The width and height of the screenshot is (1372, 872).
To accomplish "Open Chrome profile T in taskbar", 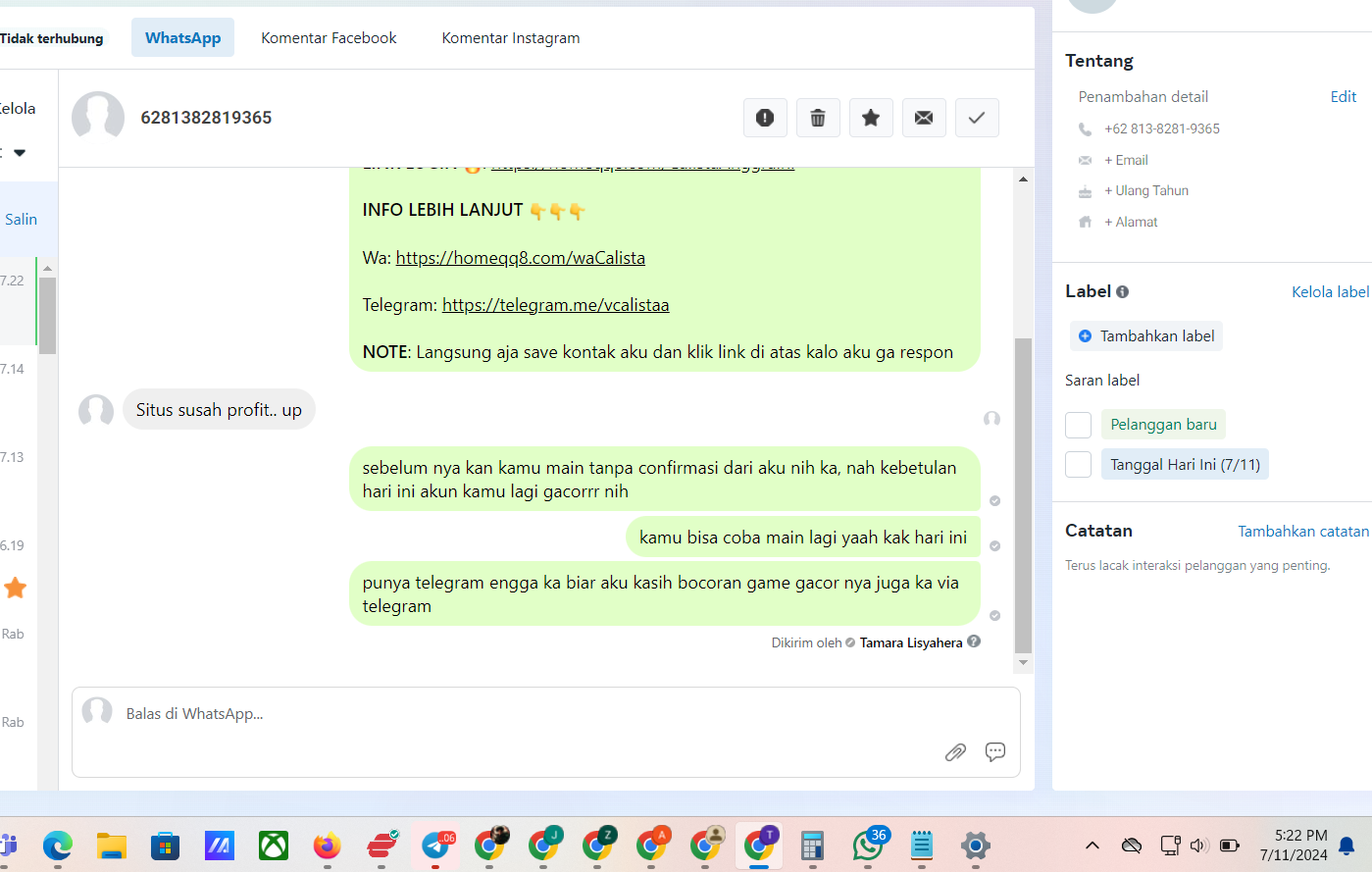I will [x=759, y=846].
